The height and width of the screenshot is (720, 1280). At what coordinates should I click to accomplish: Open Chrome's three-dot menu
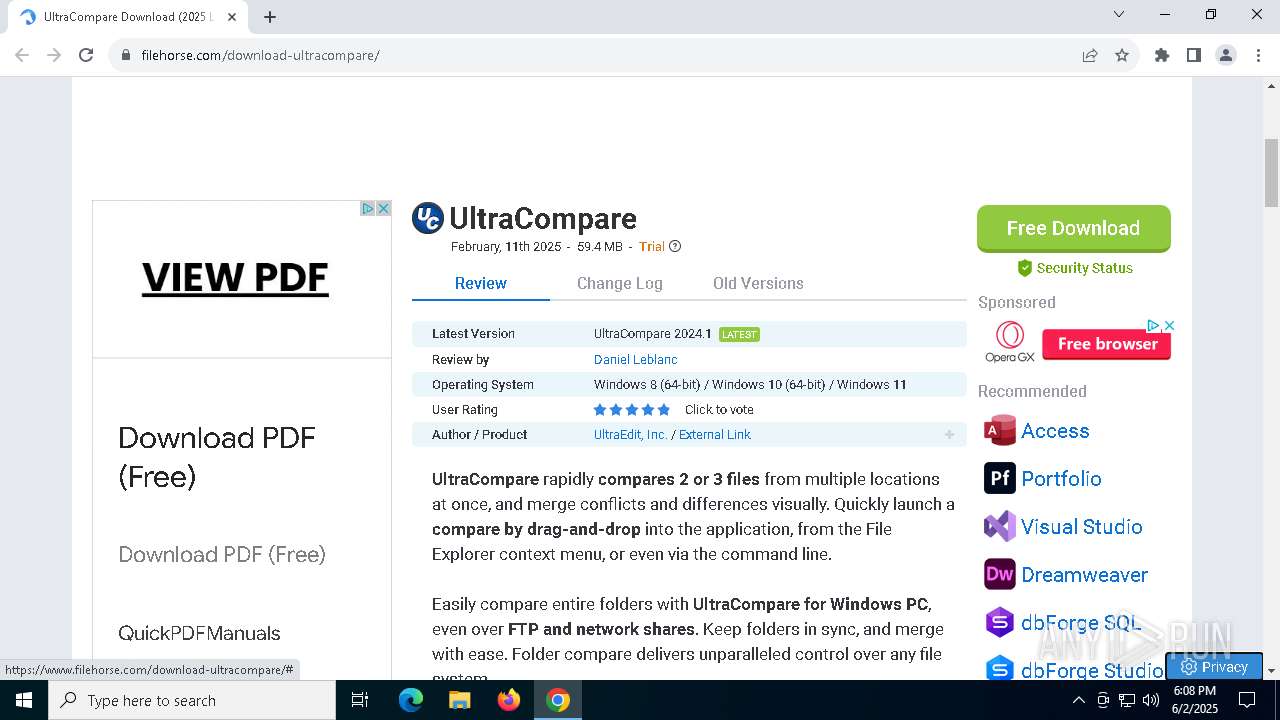1258,55
